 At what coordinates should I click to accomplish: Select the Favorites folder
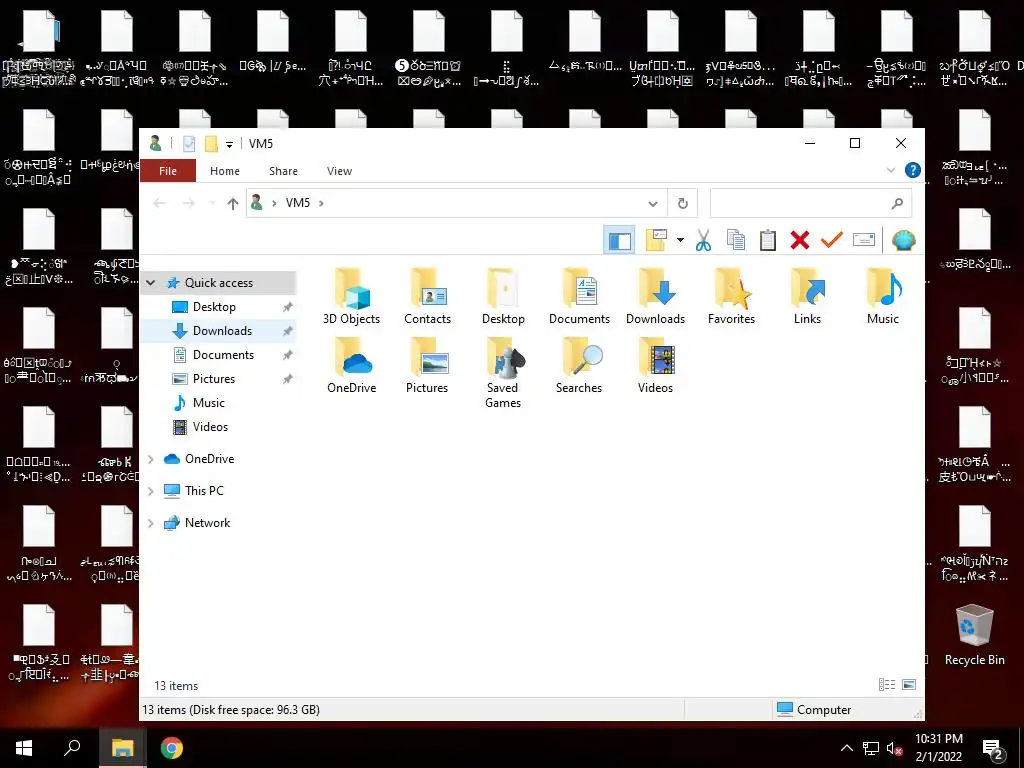(731, 296)
